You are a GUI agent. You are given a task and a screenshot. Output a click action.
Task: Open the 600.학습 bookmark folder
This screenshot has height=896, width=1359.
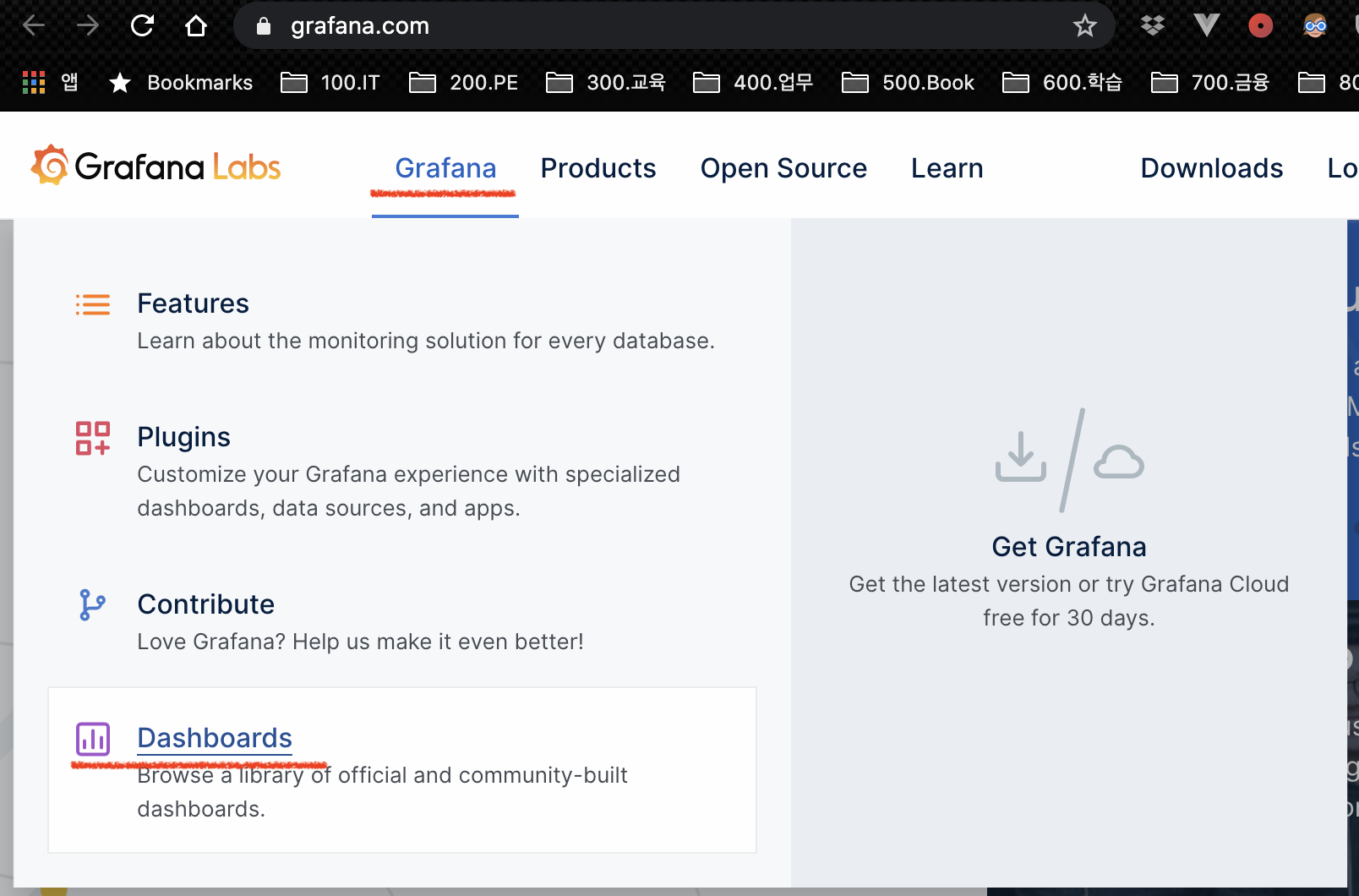point(1062,83)
